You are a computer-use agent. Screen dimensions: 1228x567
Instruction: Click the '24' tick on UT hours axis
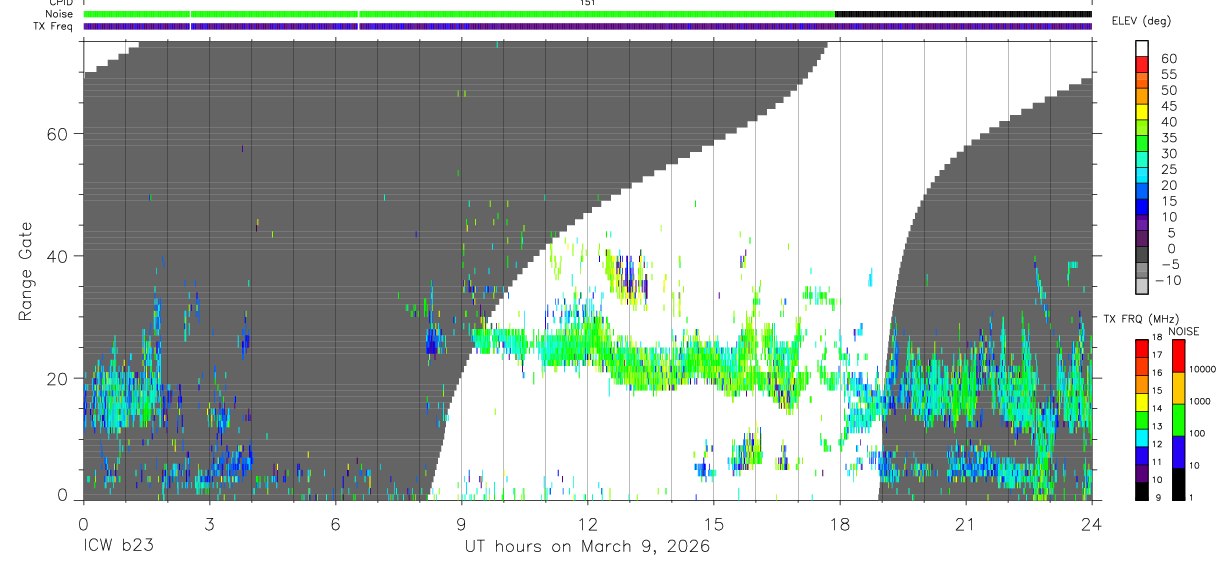click(x=1091, y=523)
